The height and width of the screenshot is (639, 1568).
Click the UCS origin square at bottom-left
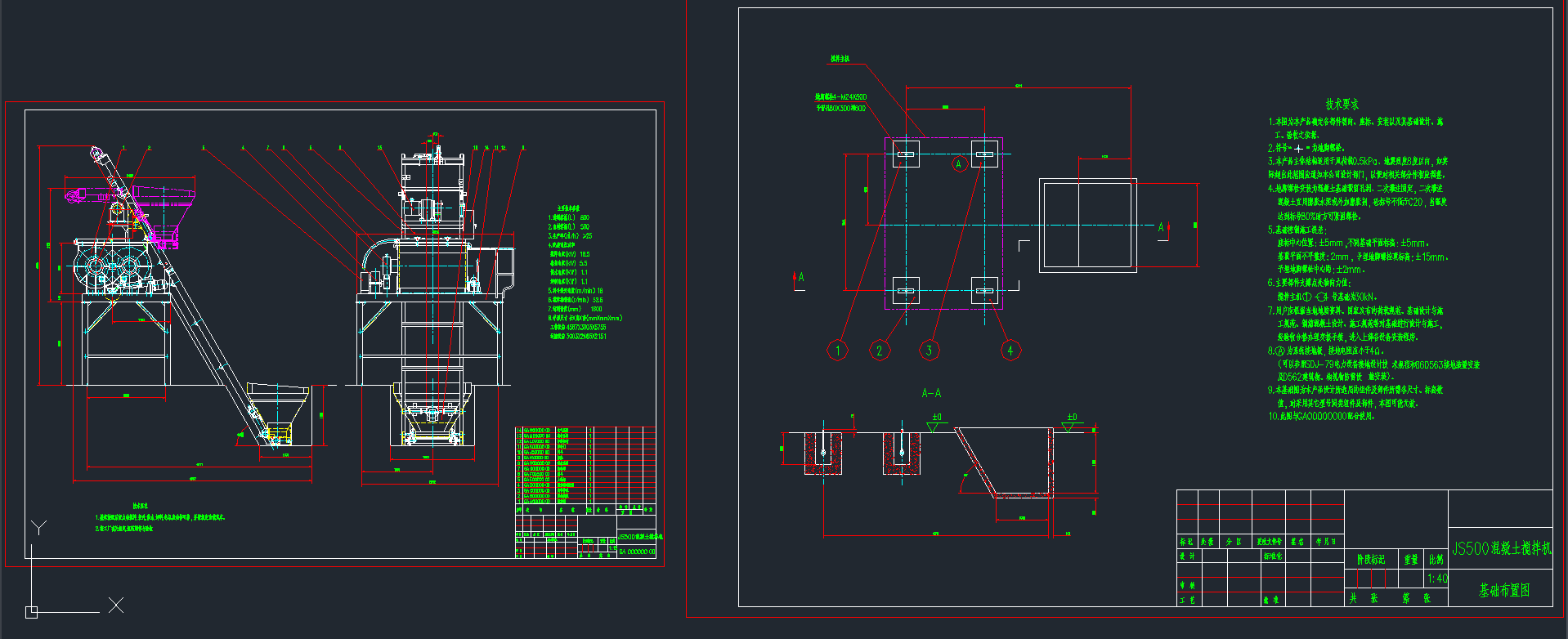pos(31,611)
